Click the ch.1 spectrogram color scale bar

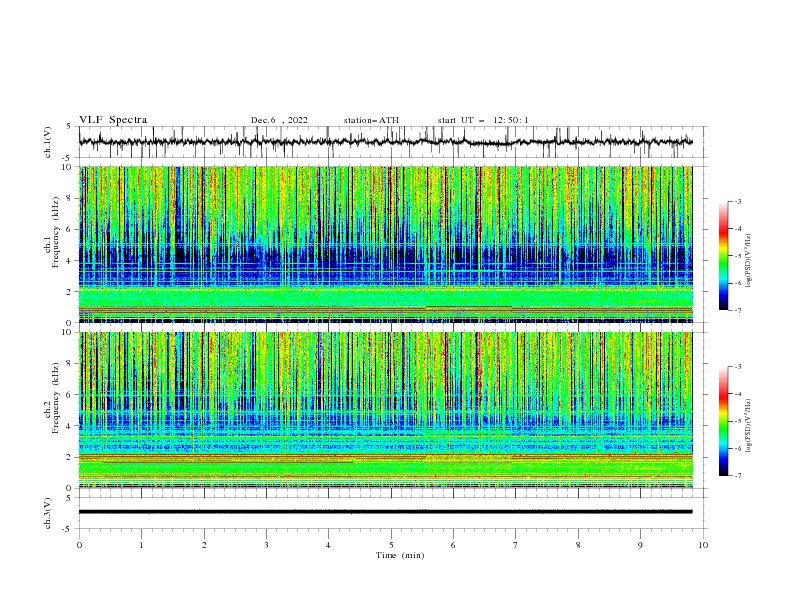tap(723, 256)
